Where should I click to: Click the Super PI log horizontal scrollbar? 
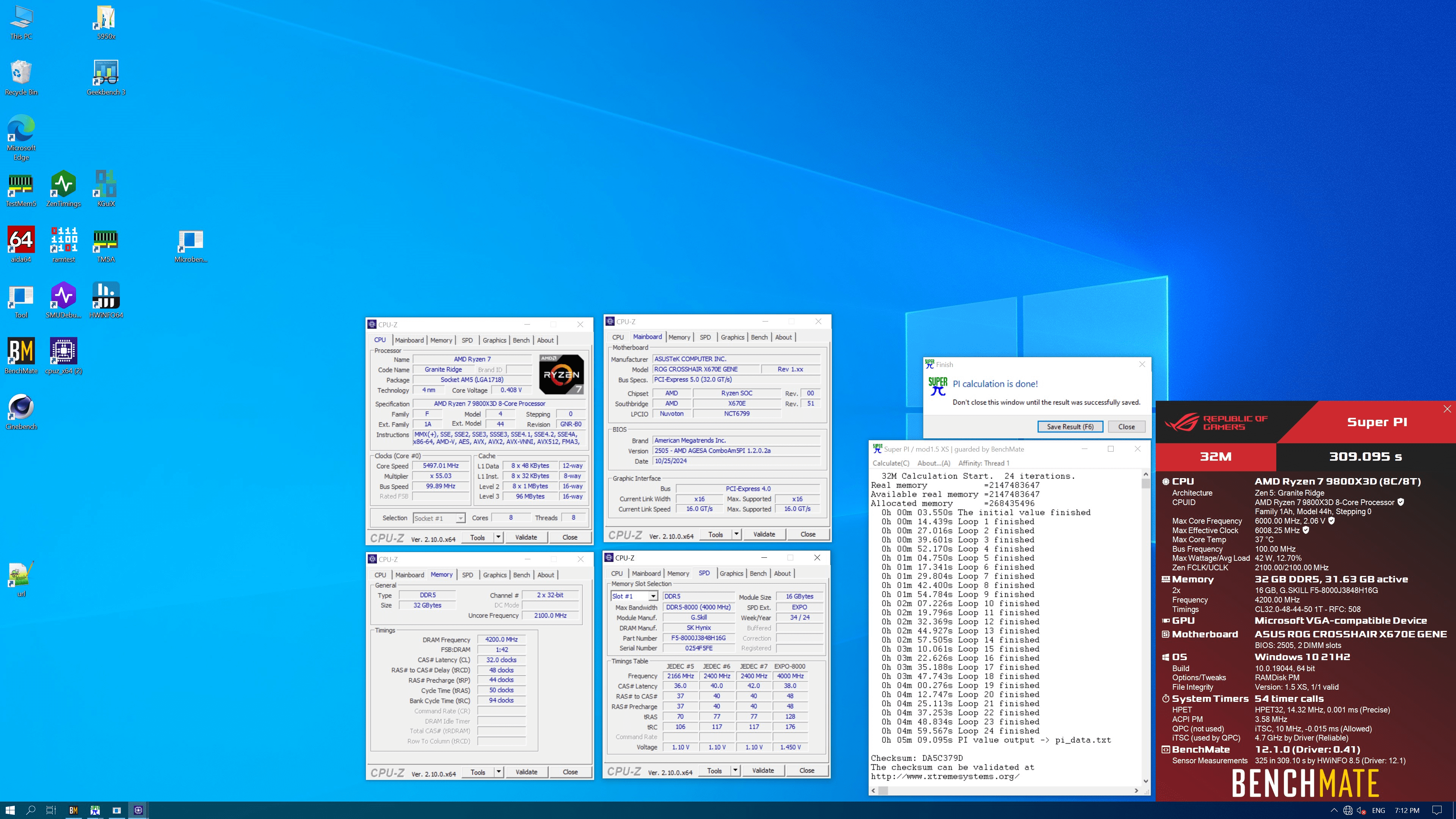click(x=1006, y=791)
